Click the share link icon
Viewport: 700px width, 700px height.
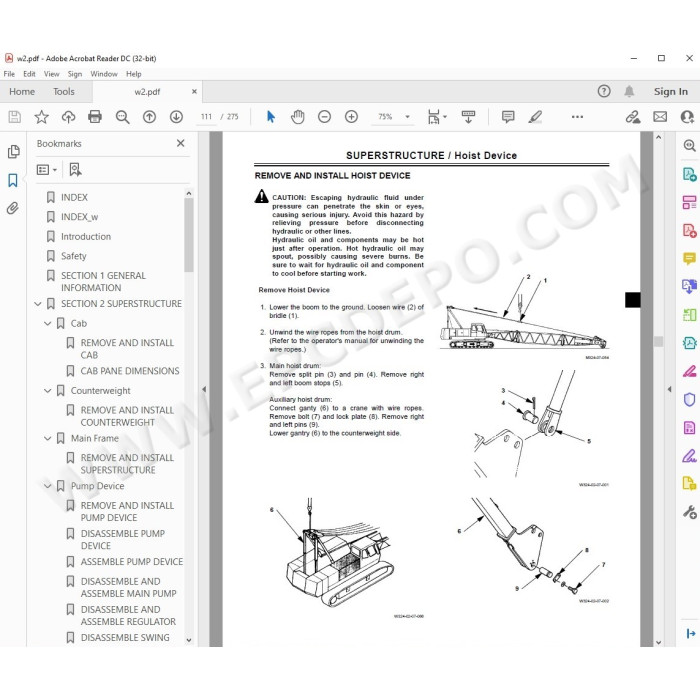633,117
